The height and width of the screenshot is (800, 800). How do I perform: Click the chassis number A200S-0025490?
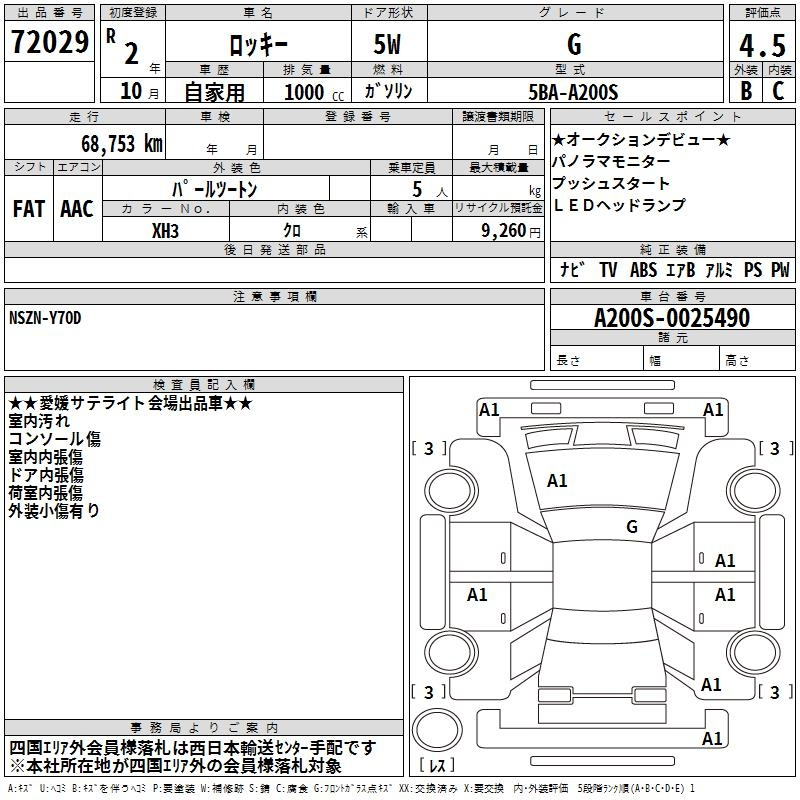pyautogui.click(x=671, y=319)
